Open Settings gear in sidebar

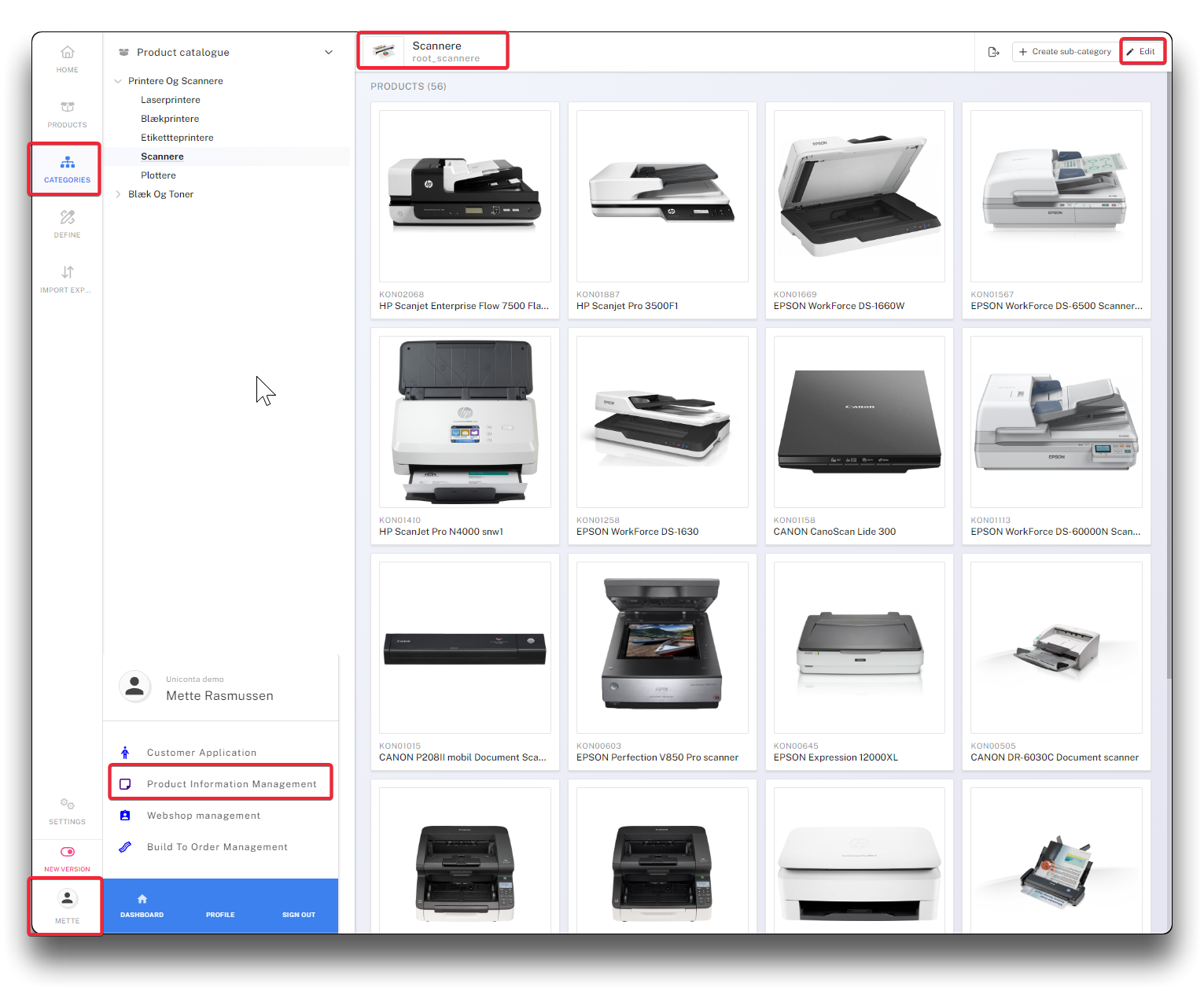[68, 810]
